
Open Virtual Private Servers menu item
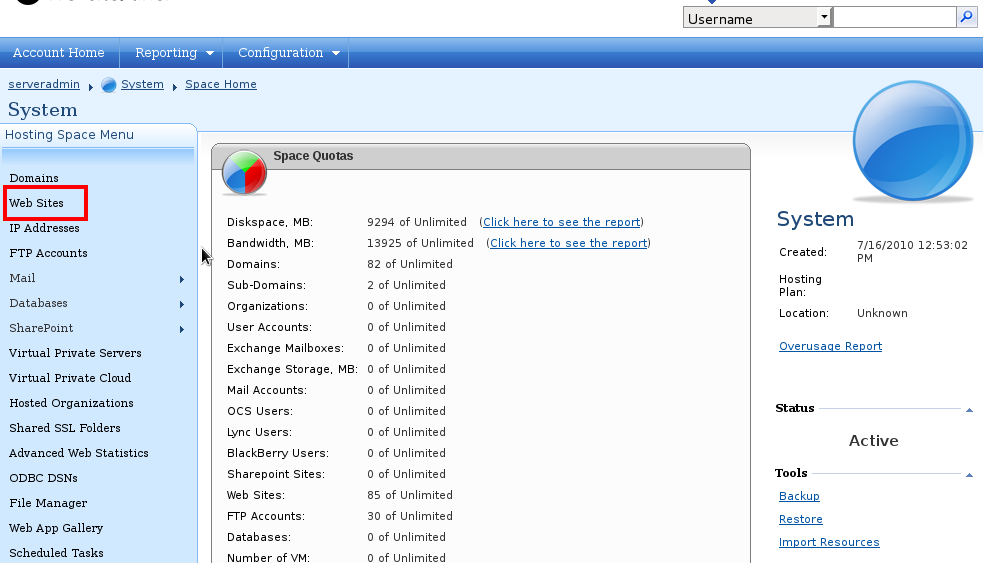tap(75, 353)
